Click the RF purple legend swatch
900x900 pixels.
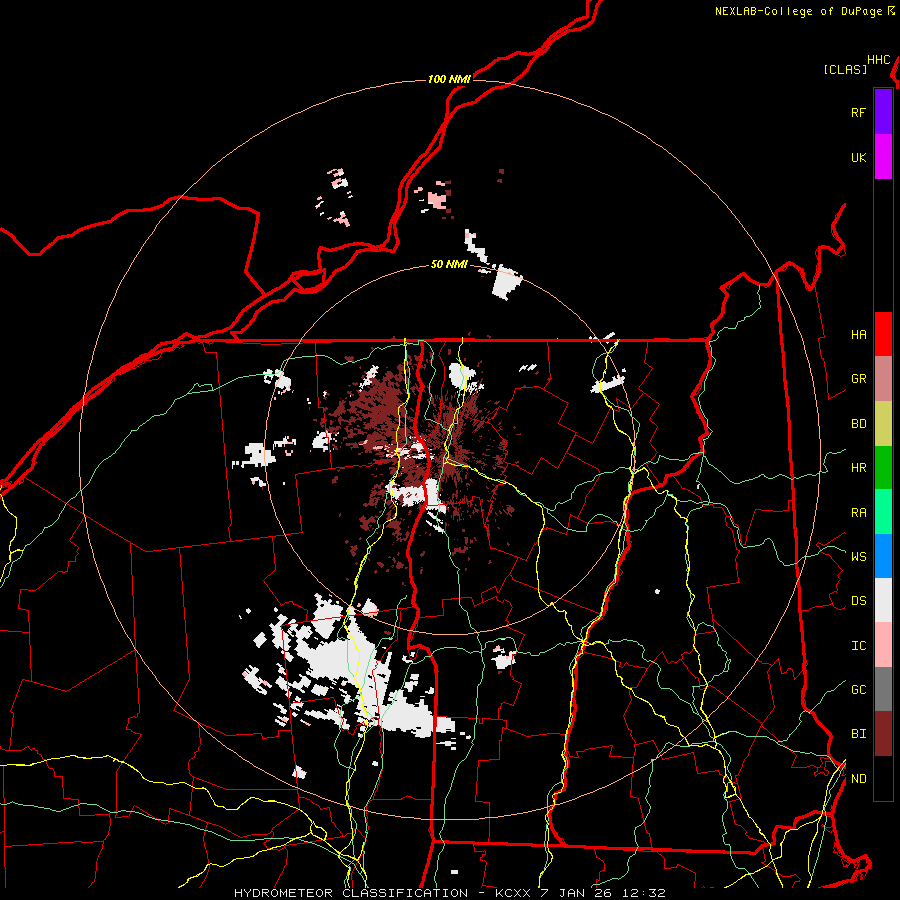(883, 112)
